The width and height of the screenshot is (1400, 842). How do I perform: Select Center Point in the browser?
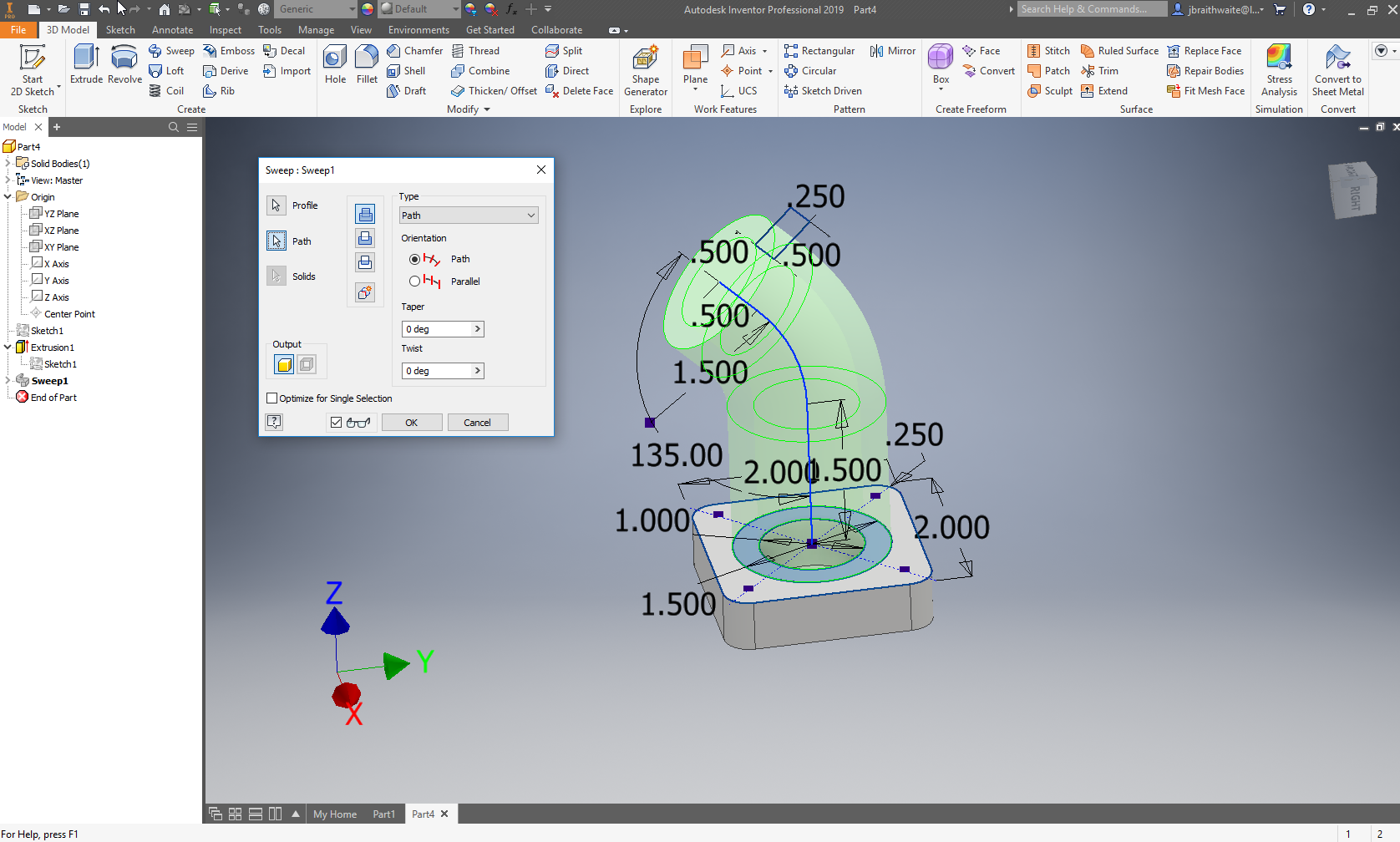[63, 314]
